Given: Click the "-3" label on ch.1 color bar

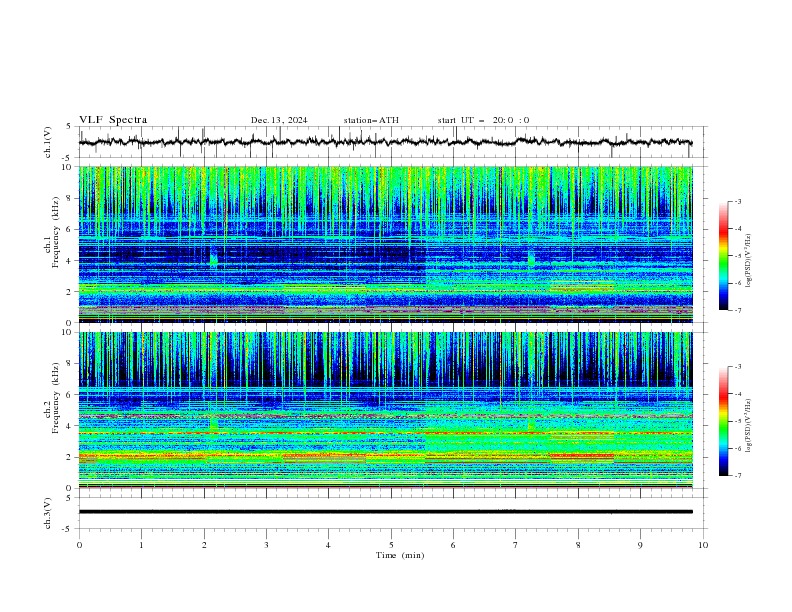Looking at the screenshot, I should [737, 201].
